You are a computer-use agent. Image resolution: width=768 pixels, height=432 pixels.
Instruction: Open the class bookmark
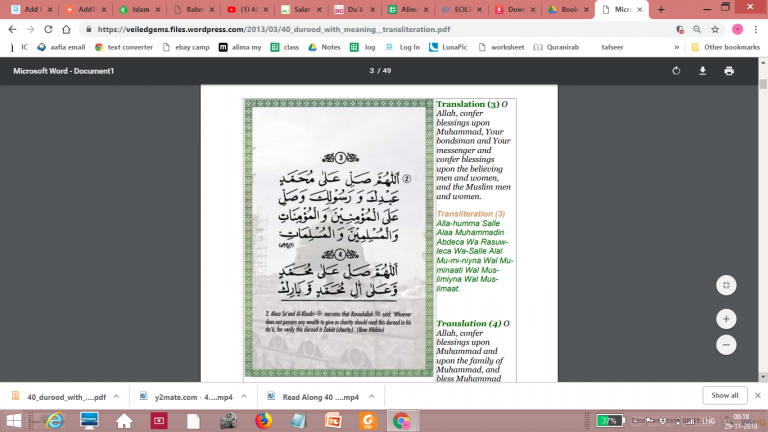coord(285,47)
